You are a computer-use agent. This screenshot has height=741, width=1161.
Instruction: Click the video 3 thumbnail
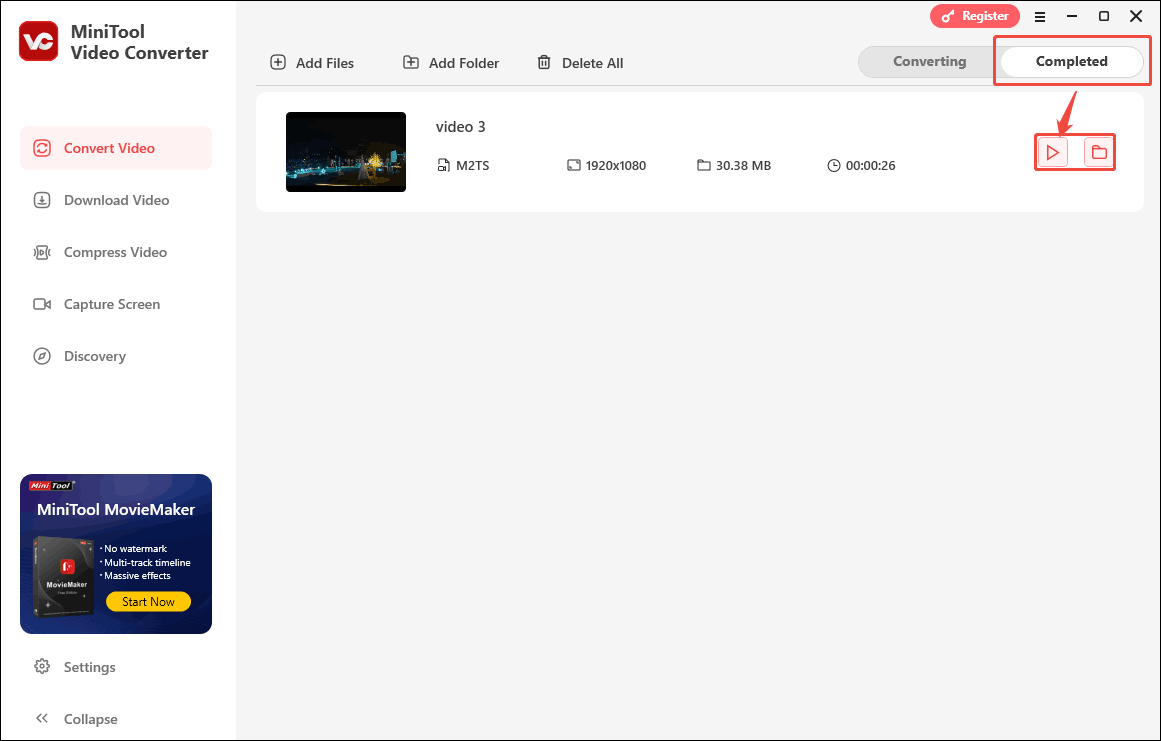[346, 152]
